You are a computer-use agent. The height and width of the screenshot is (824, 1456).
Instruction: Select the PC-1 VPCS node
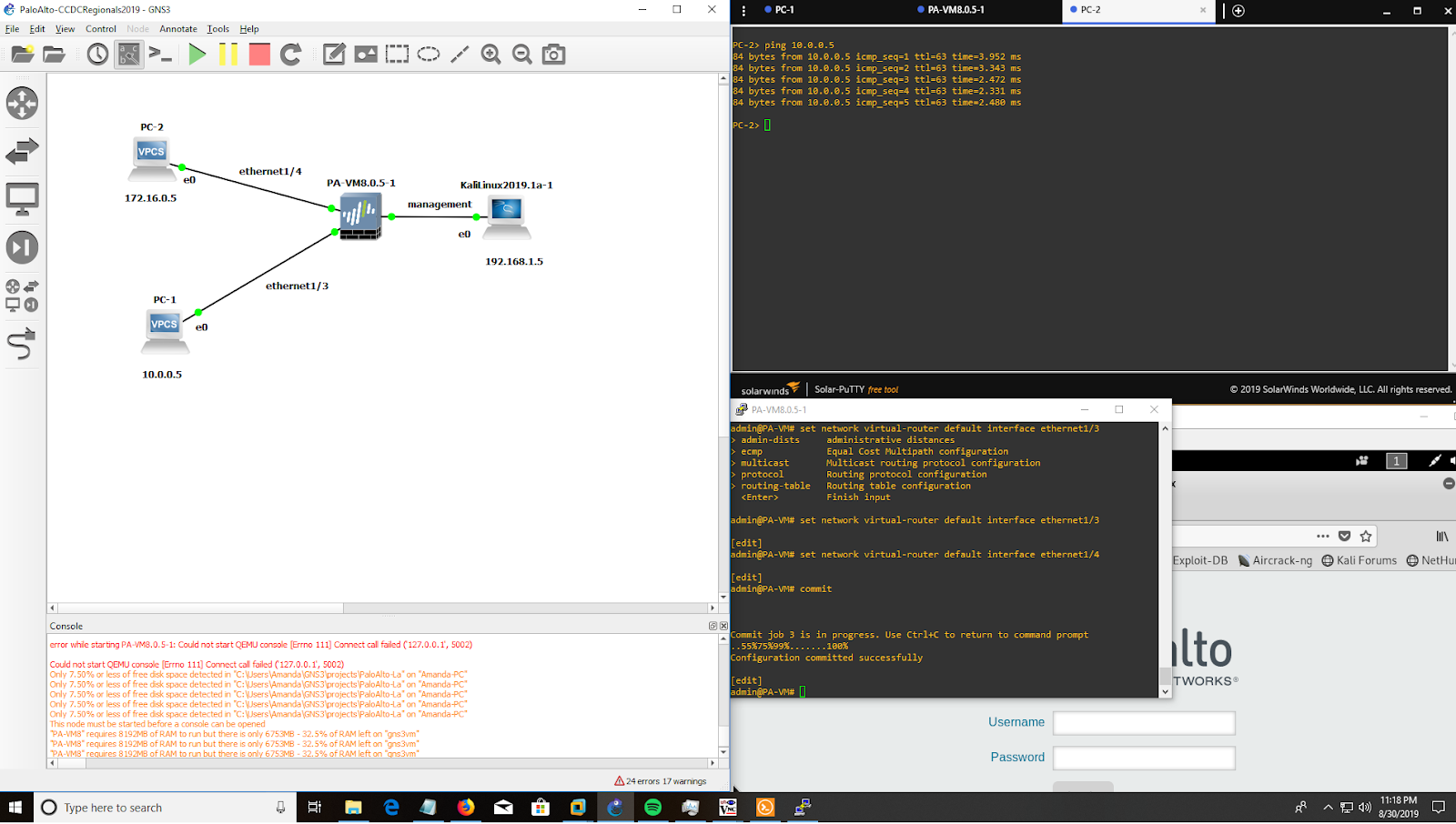(165, 331)
